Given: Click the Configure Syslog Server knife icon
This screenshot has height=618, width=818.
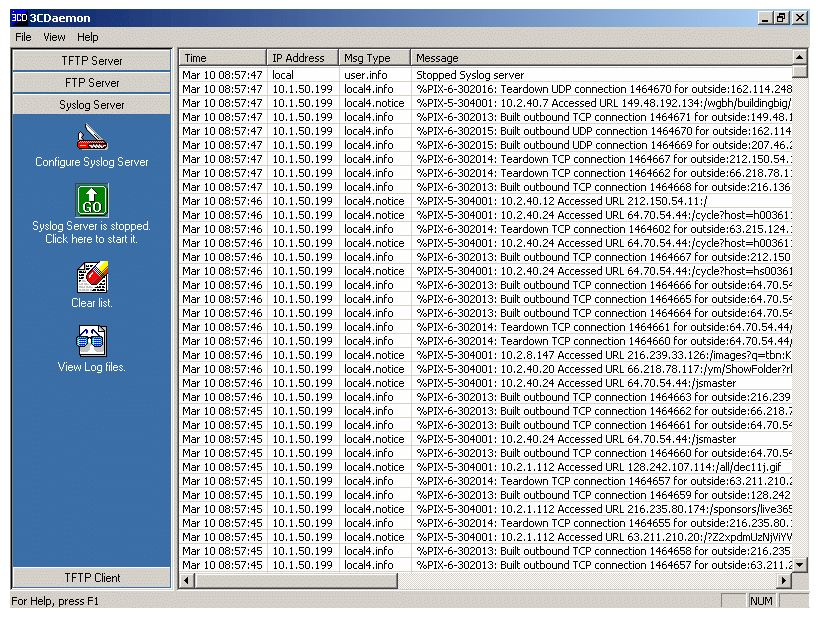Looking at the screenshot, I should click(91, 136).
